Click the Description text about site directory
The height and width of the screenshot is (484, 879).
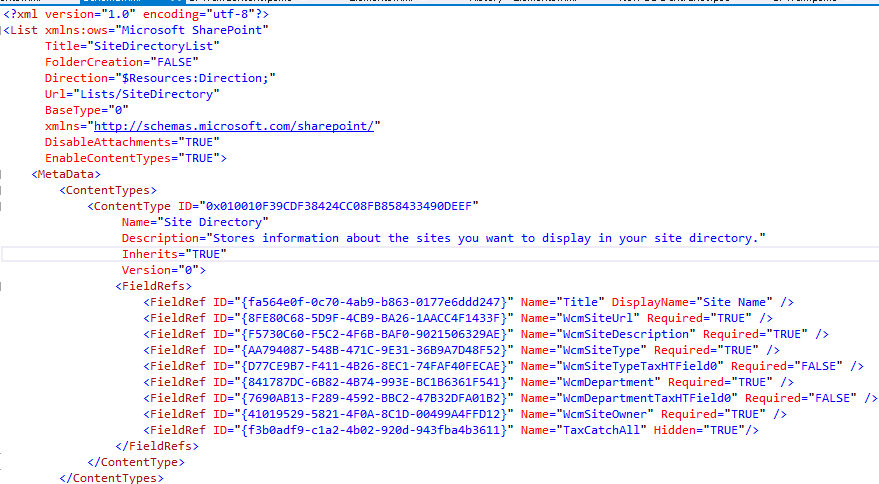tap(486, 238)
